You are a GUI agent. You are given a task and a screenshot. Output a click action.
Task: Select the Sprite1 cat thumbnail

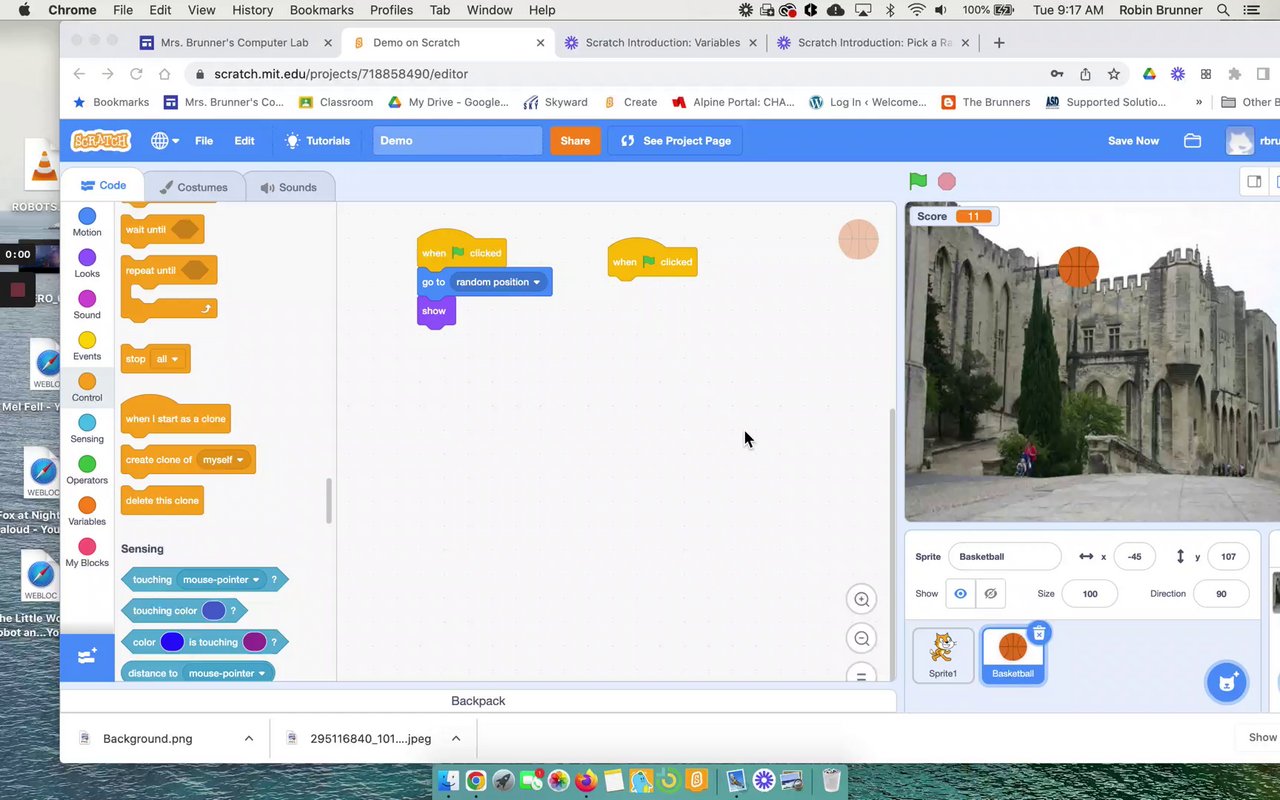pyautogui.click(x=943, y=655)
